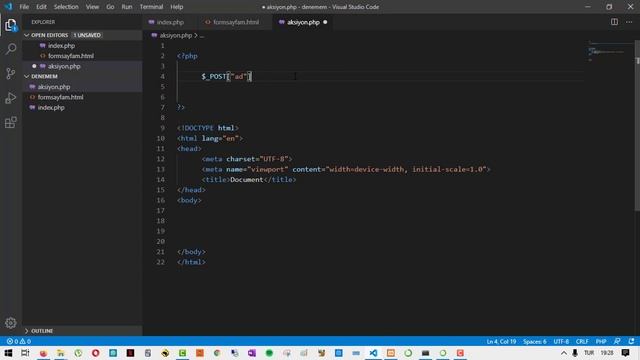Open aksiyon.php in DENEMEM folder
This screenshot has width=640, height=360.
click(54, 87)
